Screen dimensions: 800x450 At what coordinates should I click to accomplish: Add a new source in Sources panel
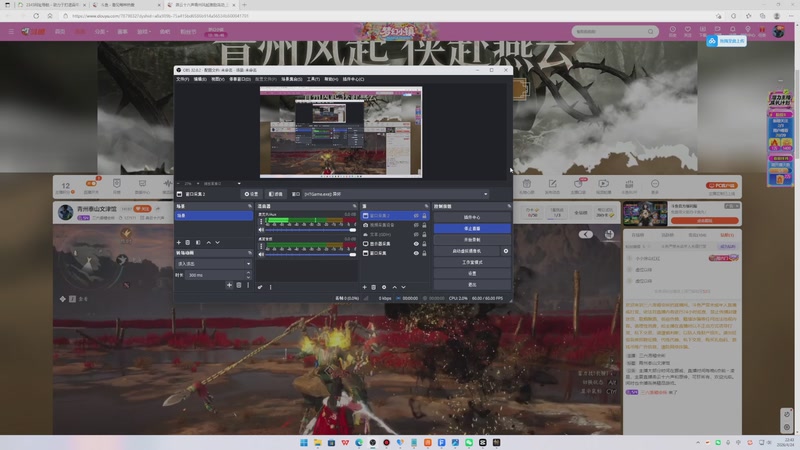pyautogui.click(x=364, y=287)
